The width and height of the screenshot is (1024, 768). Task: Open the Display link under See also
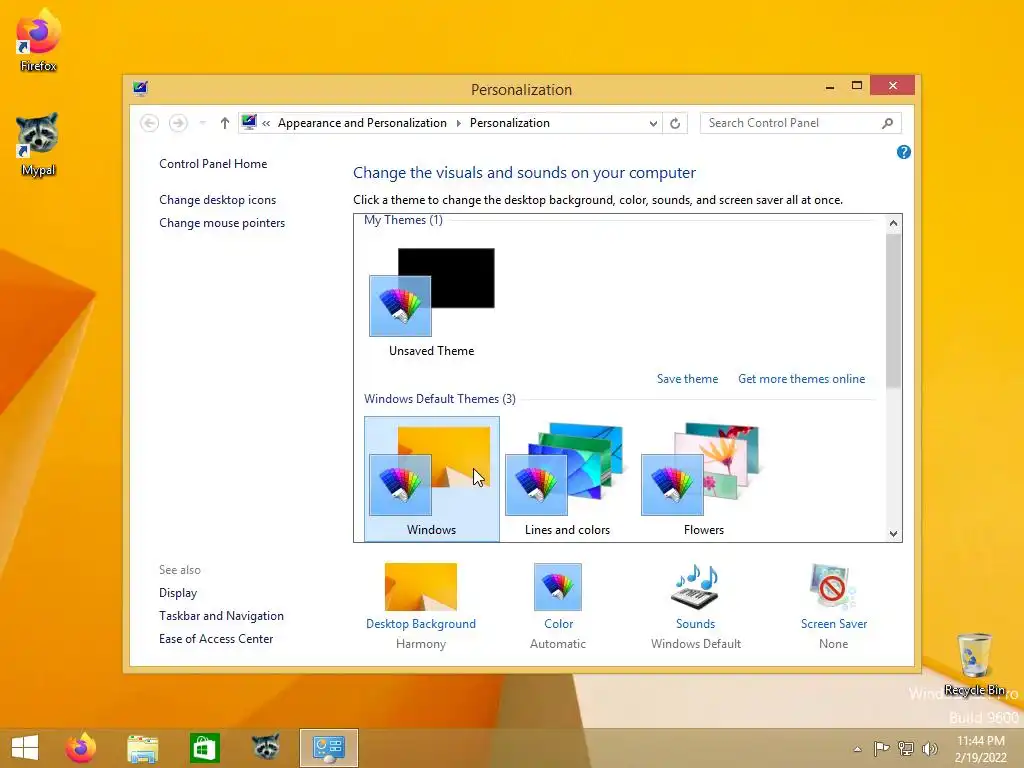178,593
